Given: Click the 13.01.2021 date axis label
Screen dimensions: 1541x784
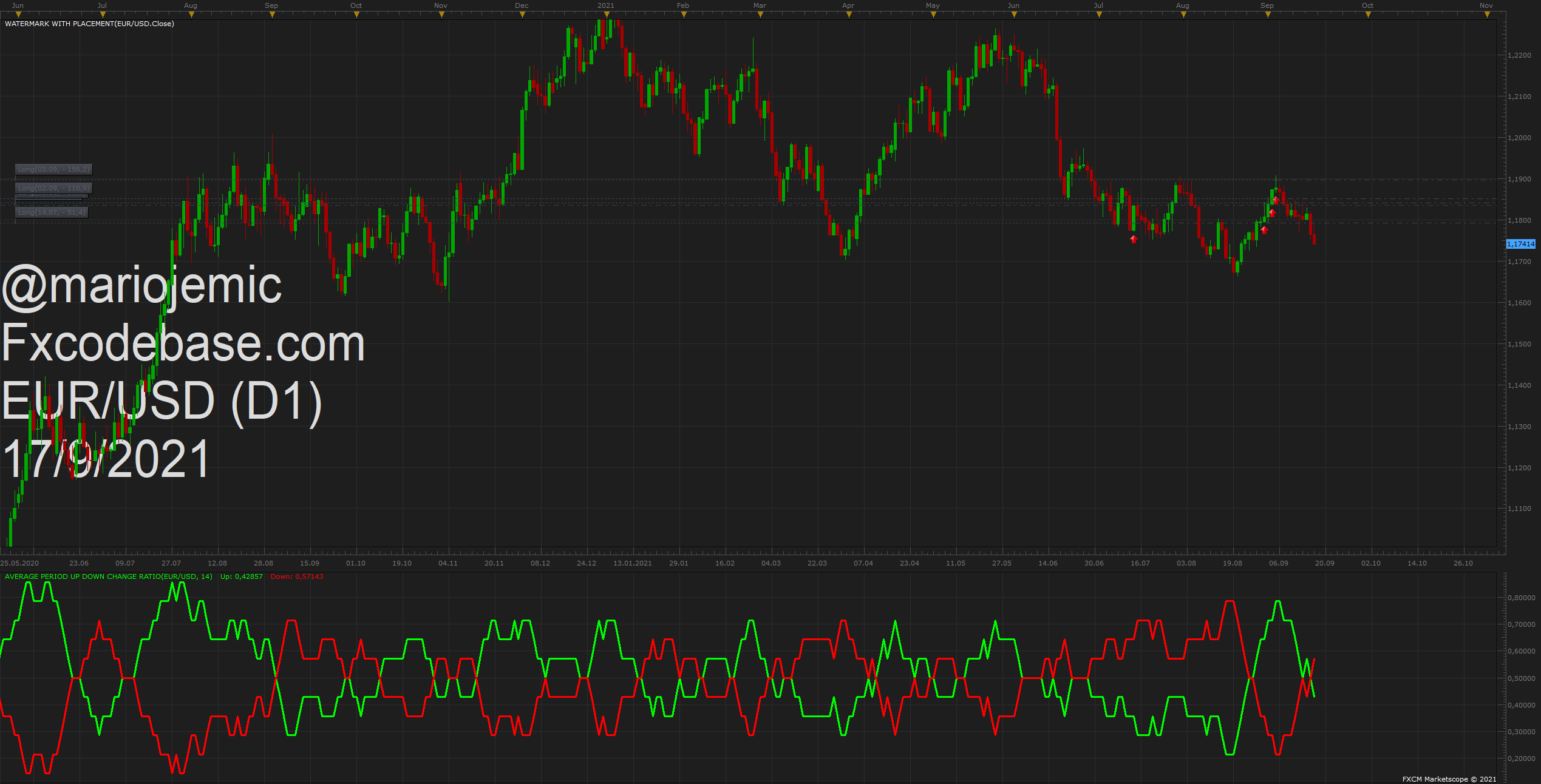Looking at the screenshot, I should coord(633,563).
